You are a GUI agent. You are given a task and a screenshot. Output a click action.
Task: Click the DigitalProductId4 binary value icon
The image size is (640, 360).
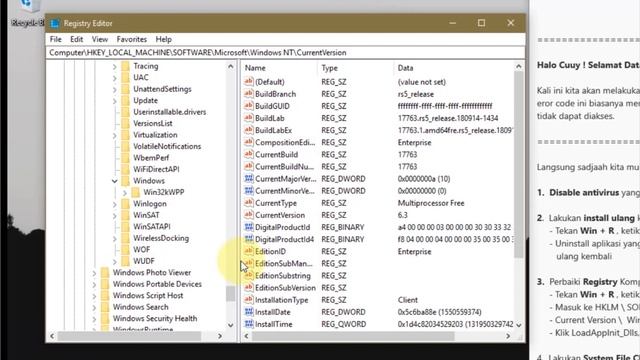pyautogui.click(x=249, y=239)
